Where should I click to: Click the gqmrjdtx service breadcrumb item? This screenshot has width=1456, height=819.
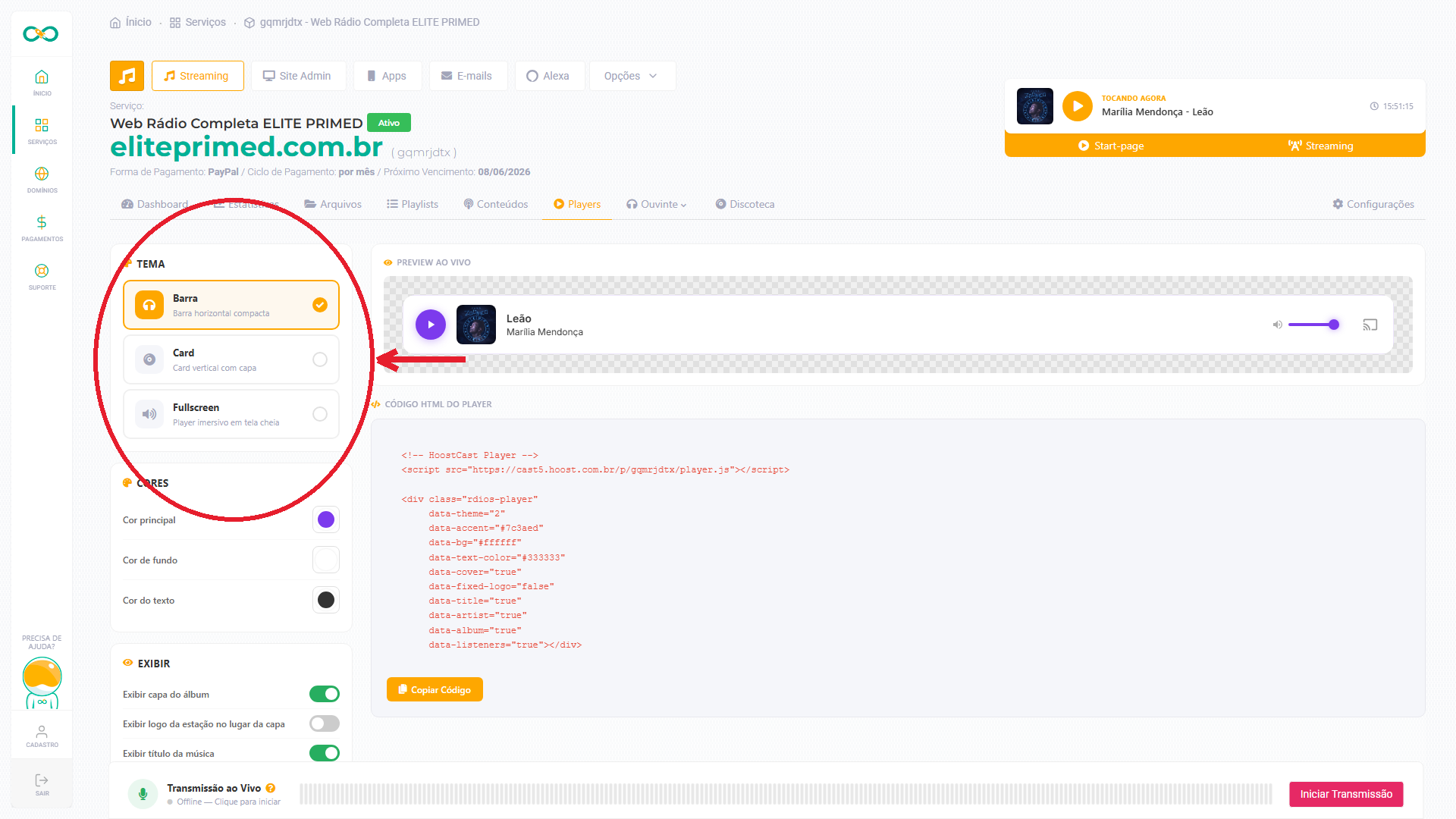click(362, 22)
